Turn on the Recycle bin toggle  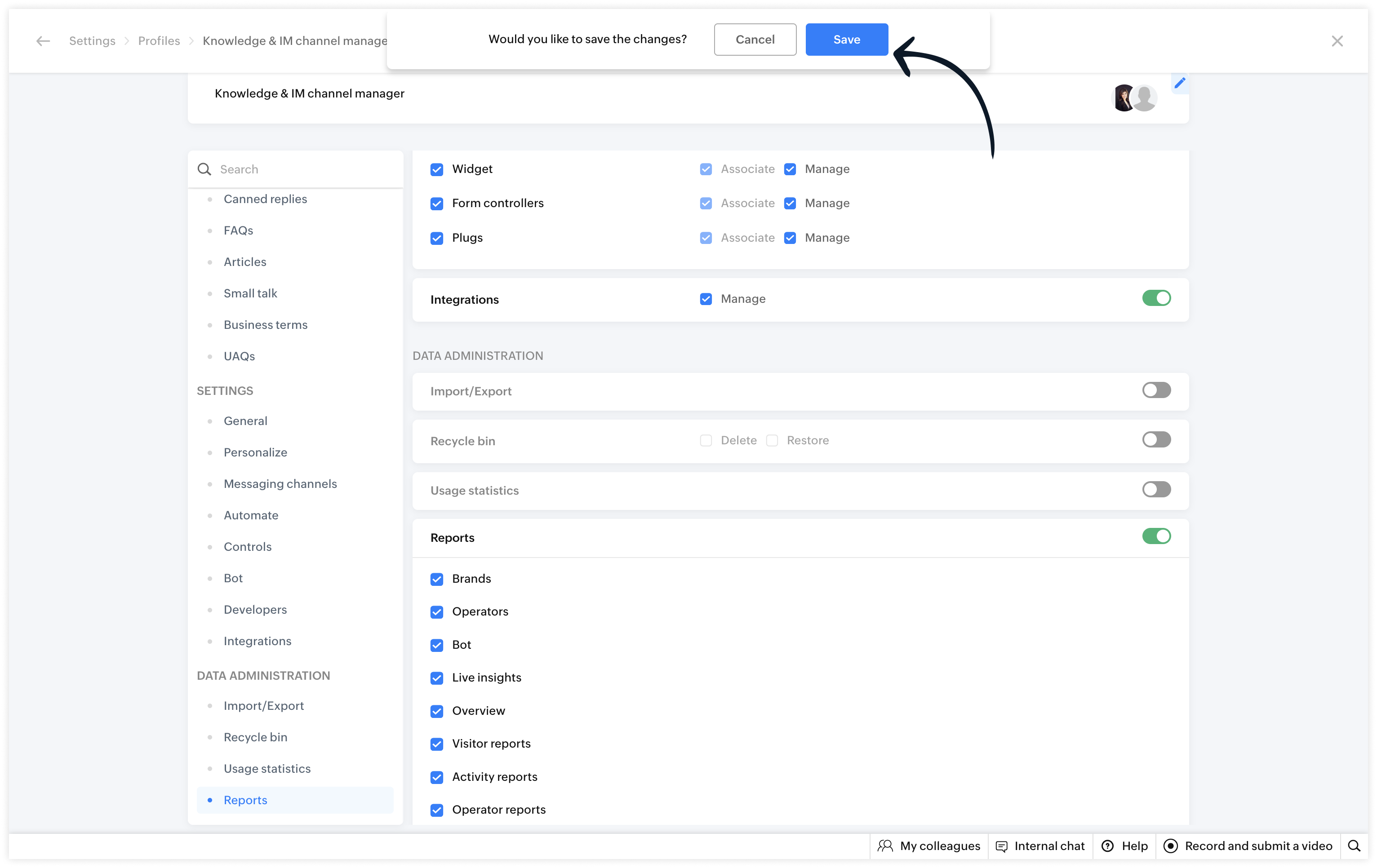[1156, 440]
